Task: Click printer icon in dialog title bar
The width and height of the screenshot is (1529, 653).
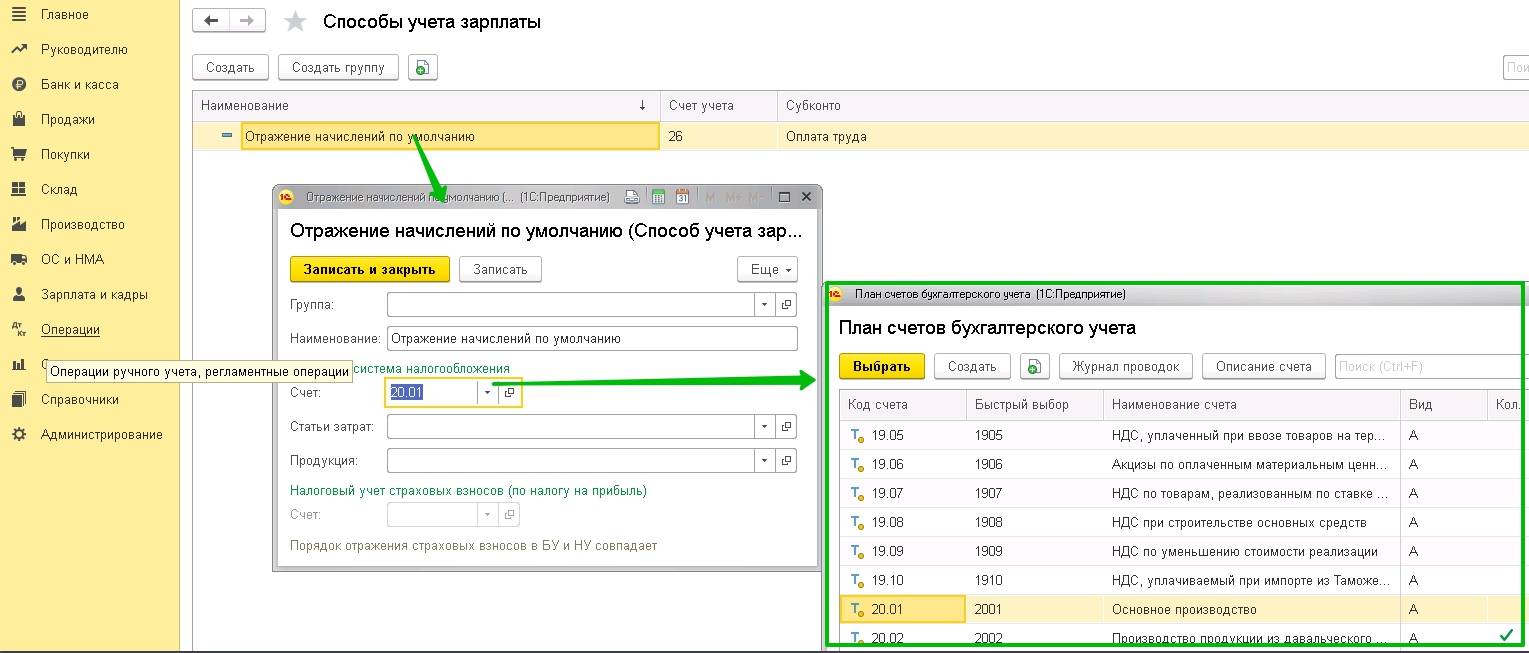Action: tap(632, 197)
